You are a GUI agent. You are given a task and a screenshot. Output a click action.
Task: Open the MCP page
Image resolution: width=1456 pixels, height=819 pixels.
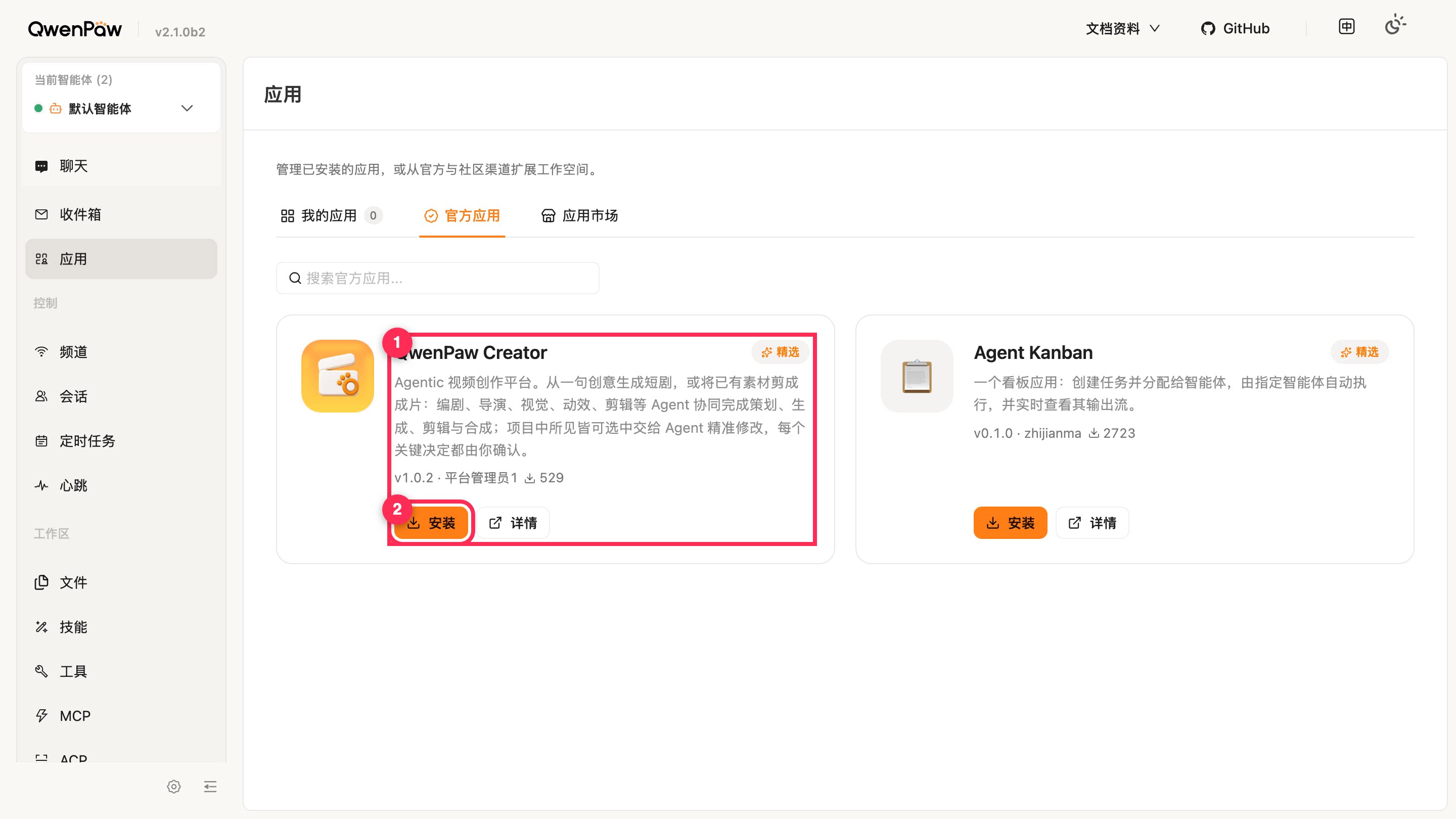121,716
